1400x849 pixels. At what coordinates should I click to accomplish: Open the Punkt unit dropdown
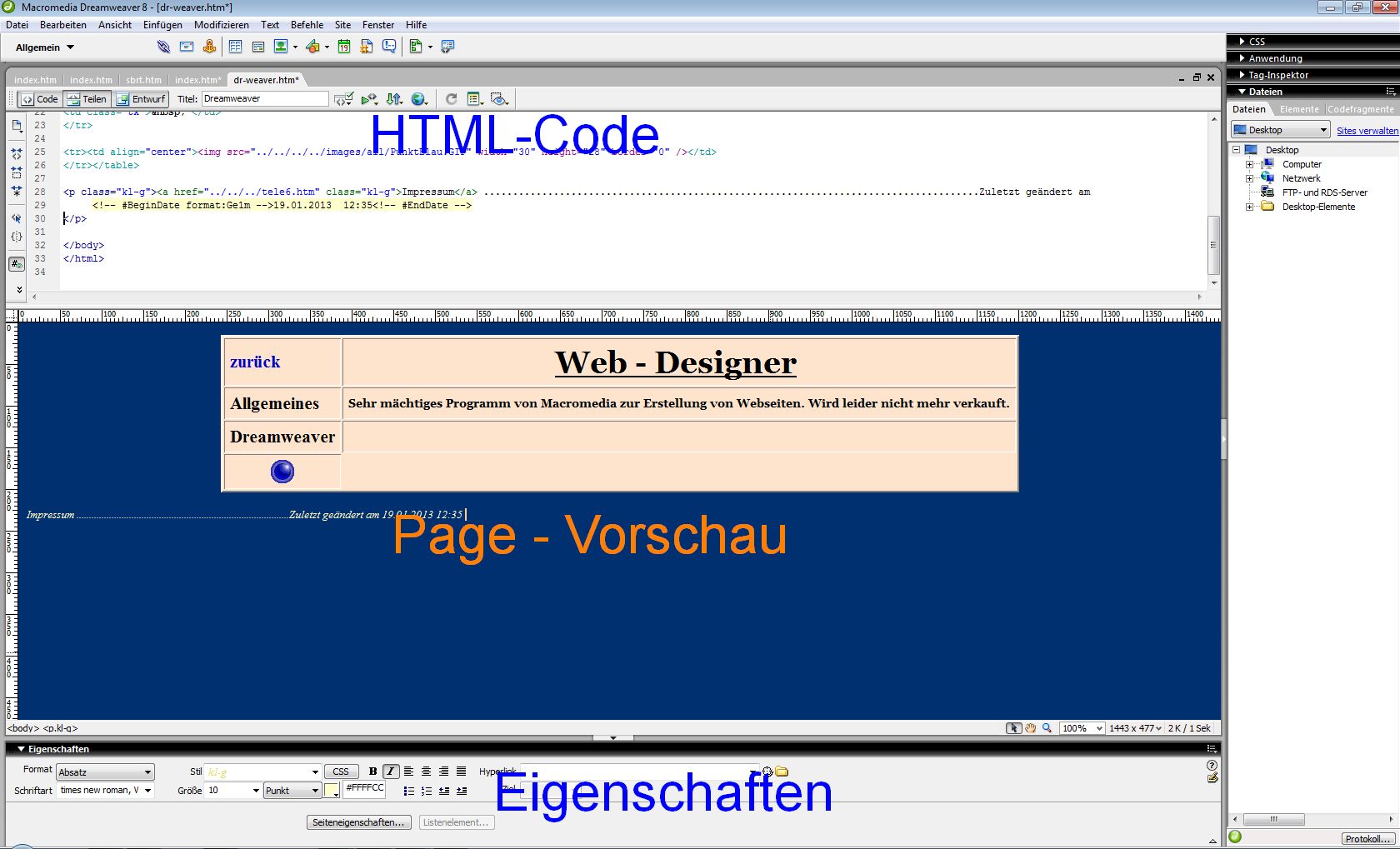point(292,791)
